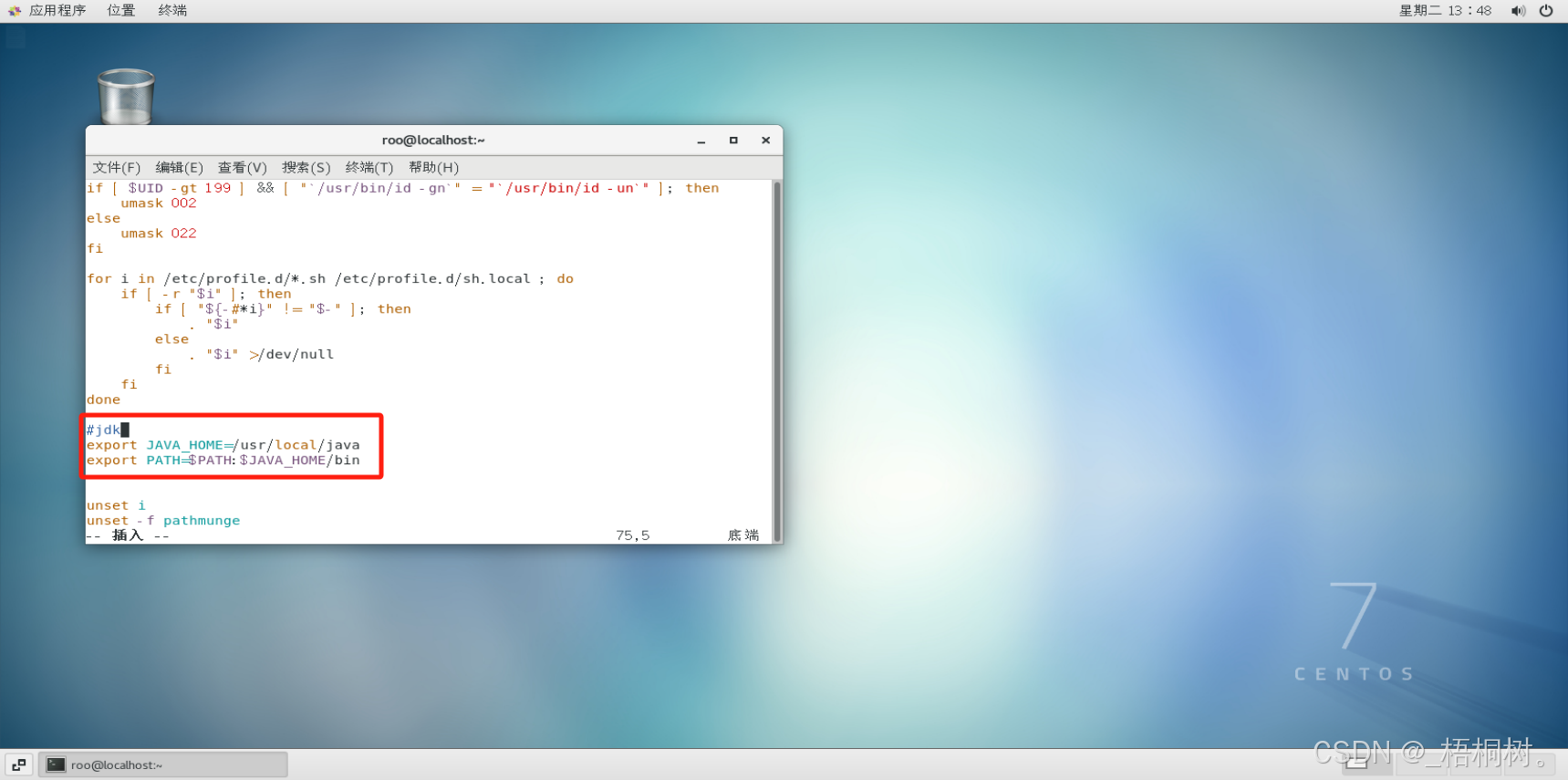Open the 终端 app menu in top panel
1568x780 pixels.
[x=172, y=11]
